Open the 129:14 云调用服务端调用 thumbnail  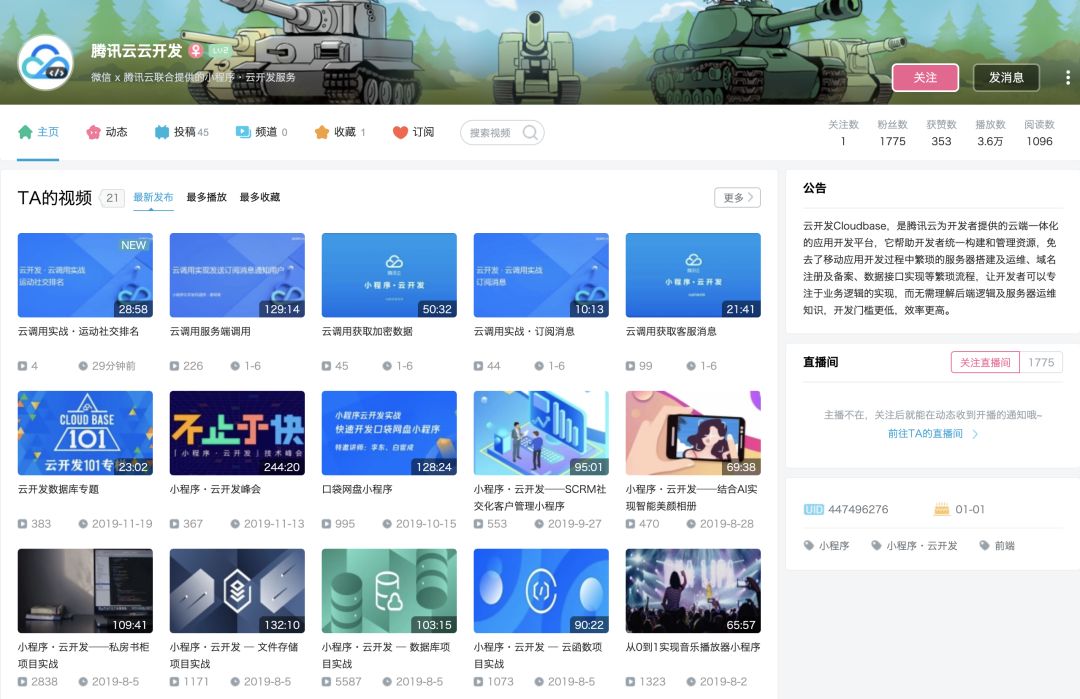[x=237, y=275]
